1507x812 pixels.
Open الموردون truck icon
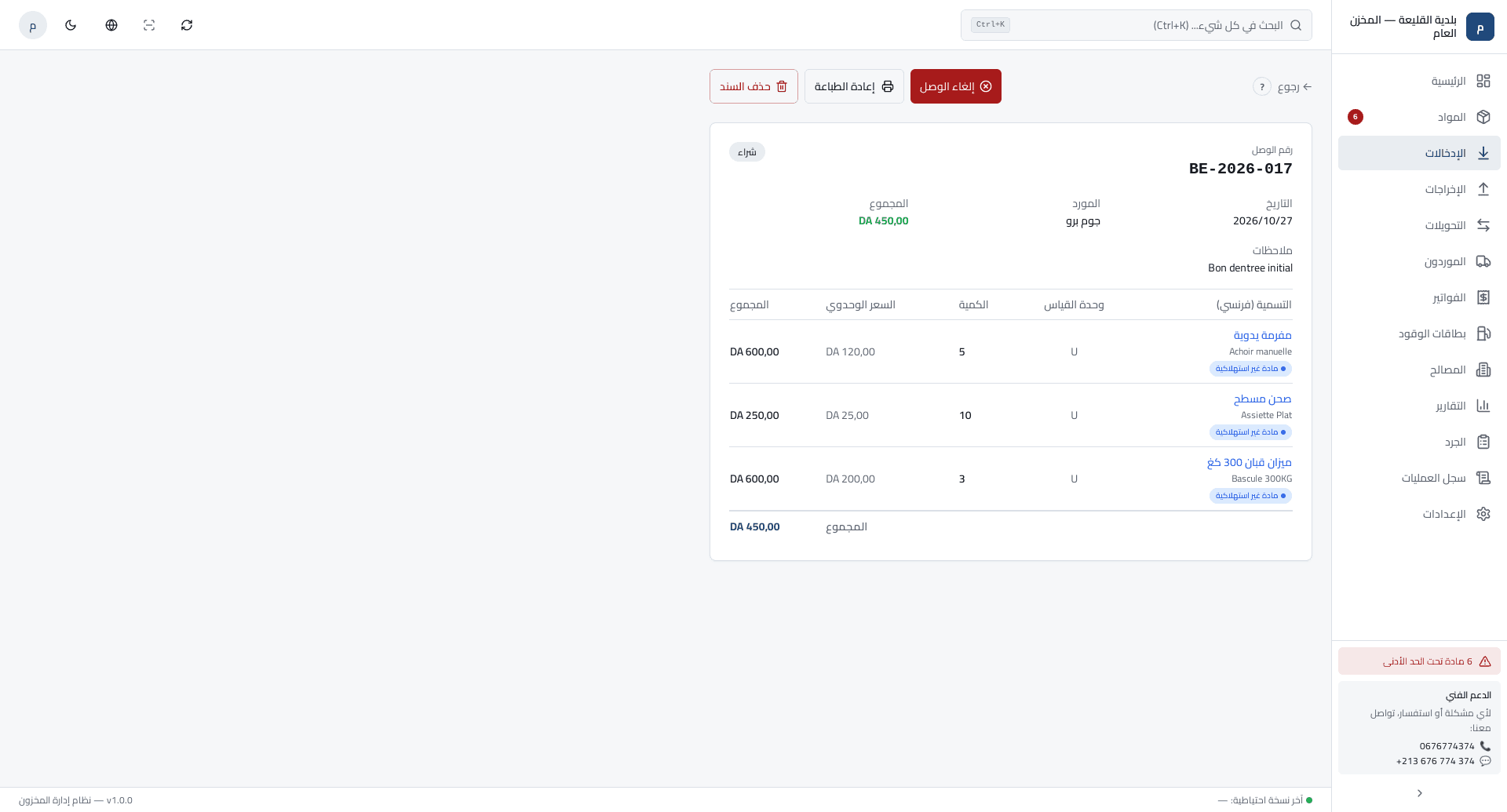[x=1483, y=261]
